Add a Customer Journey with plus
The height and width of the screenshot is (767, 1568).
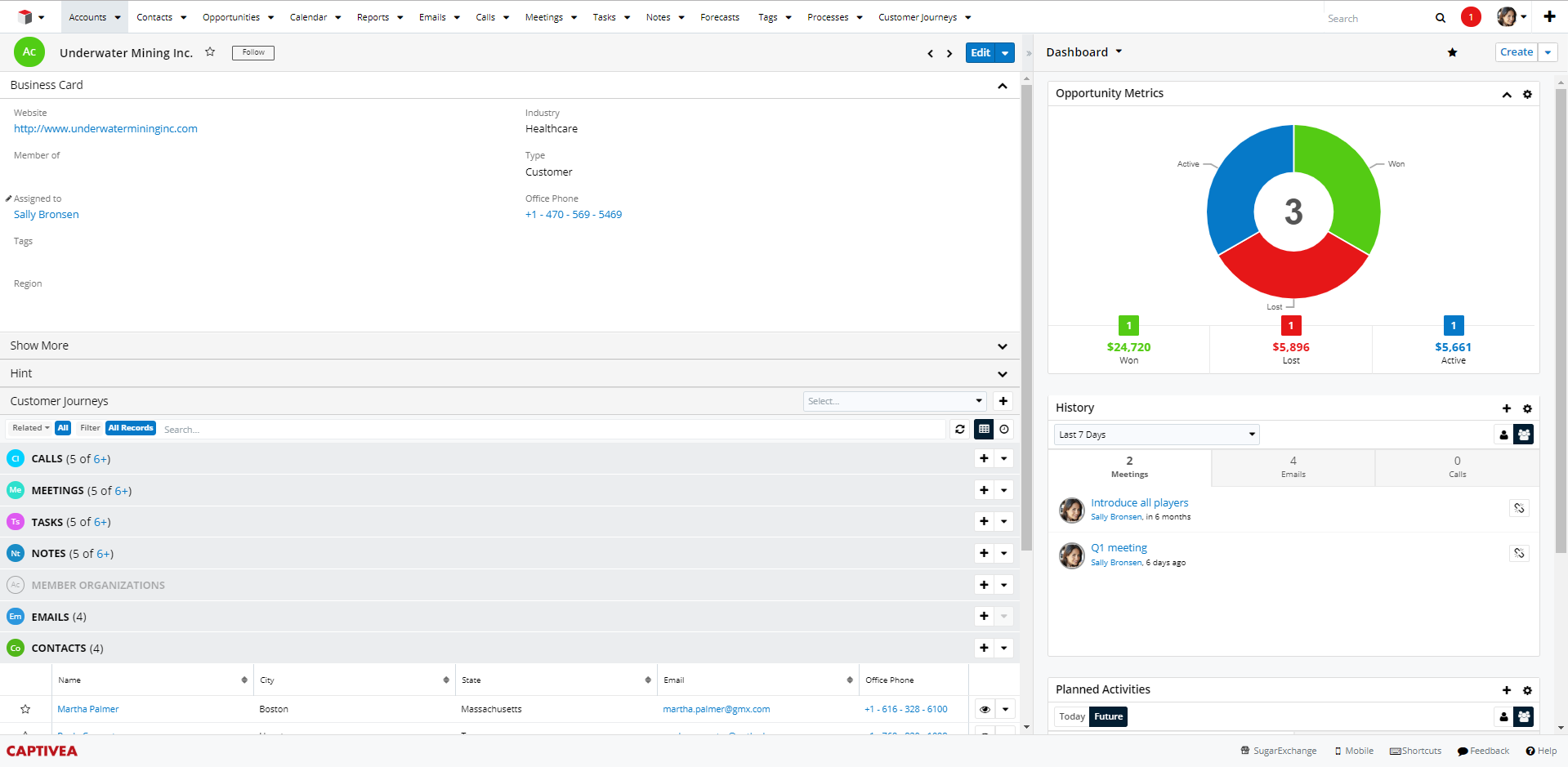click(1003, 401)
